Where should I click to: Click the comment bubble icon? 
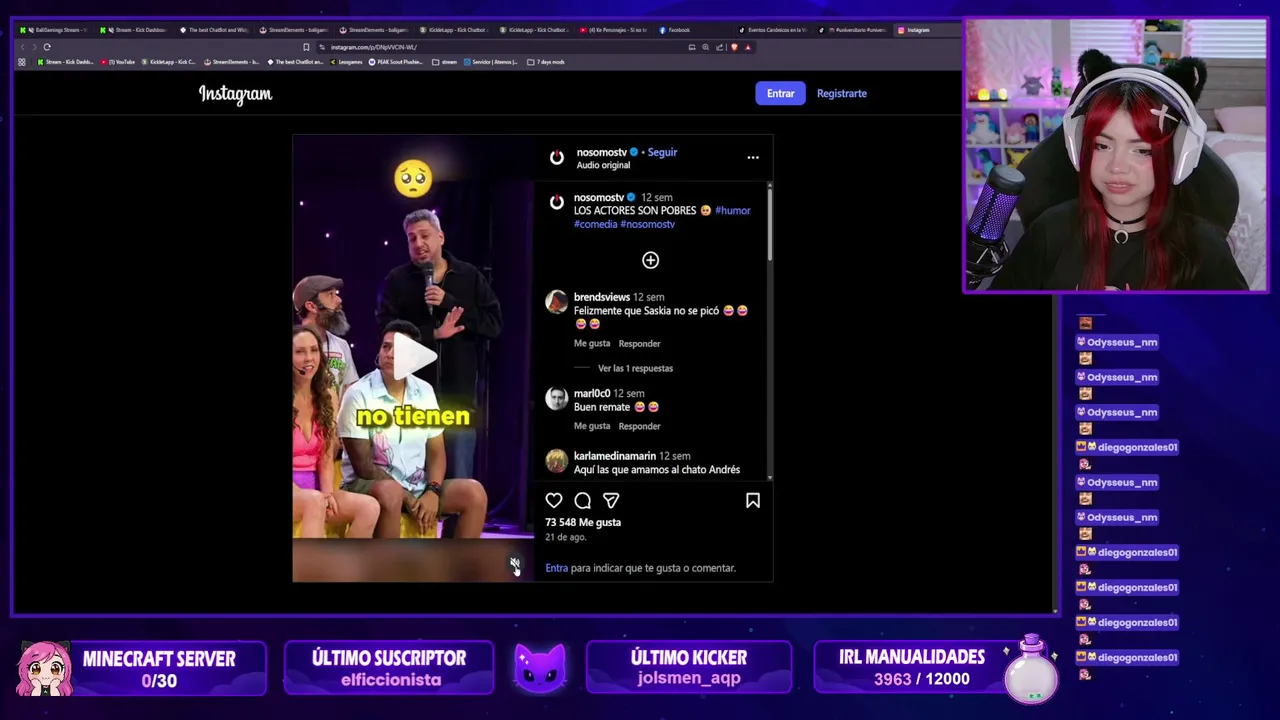(x=582, y=500)
